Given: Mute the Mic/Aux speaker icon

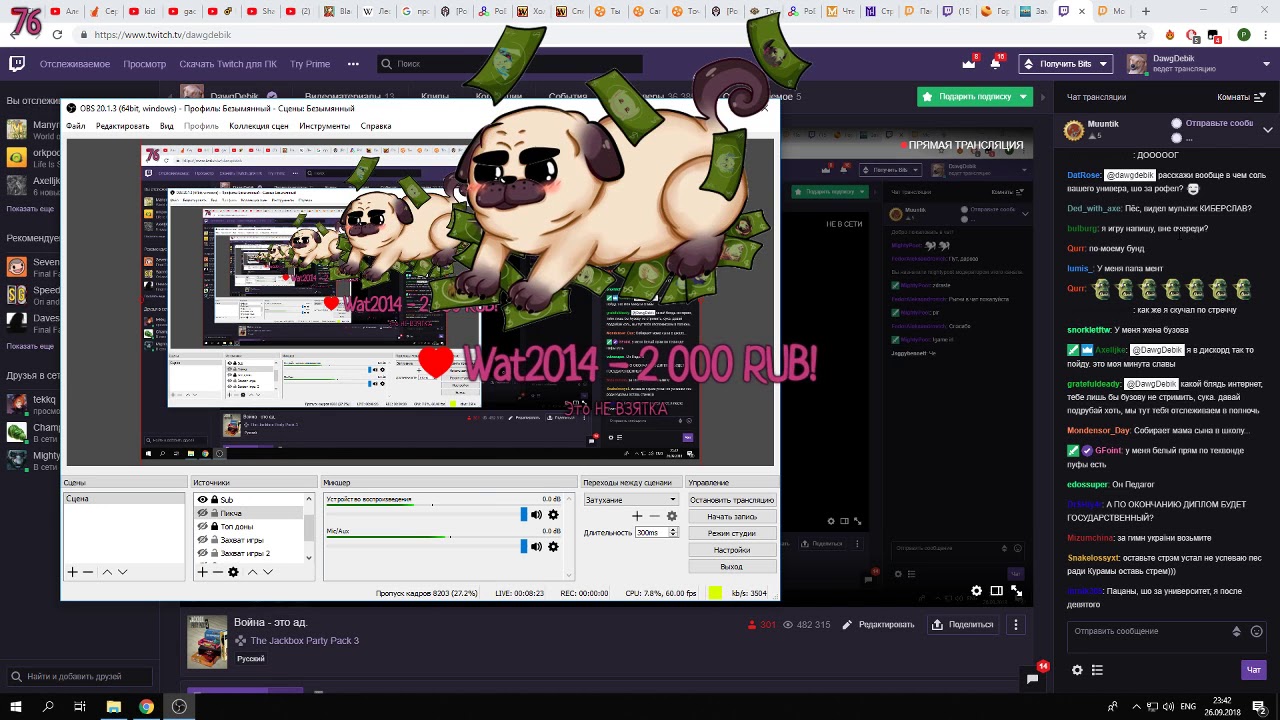Looking at the screenshot, I should 537,547.
